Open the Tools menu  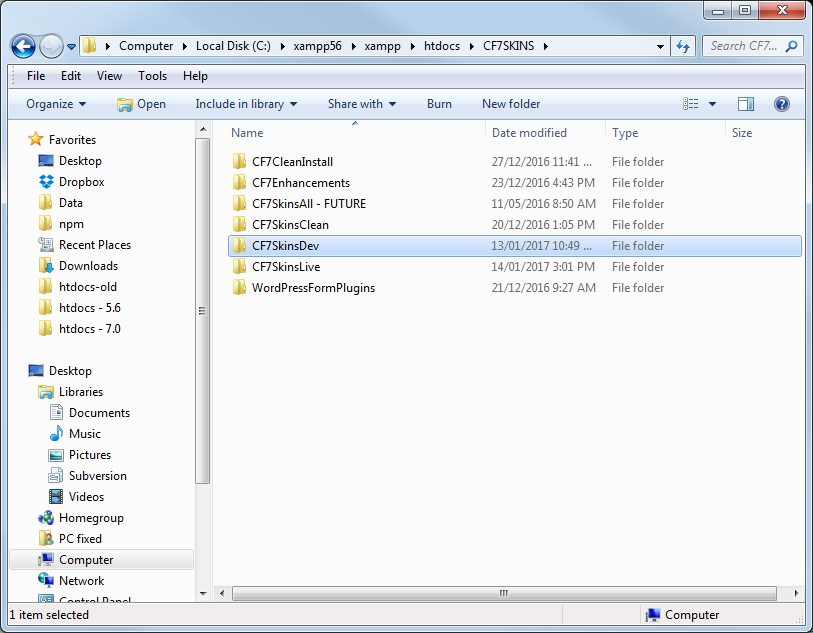152,76
